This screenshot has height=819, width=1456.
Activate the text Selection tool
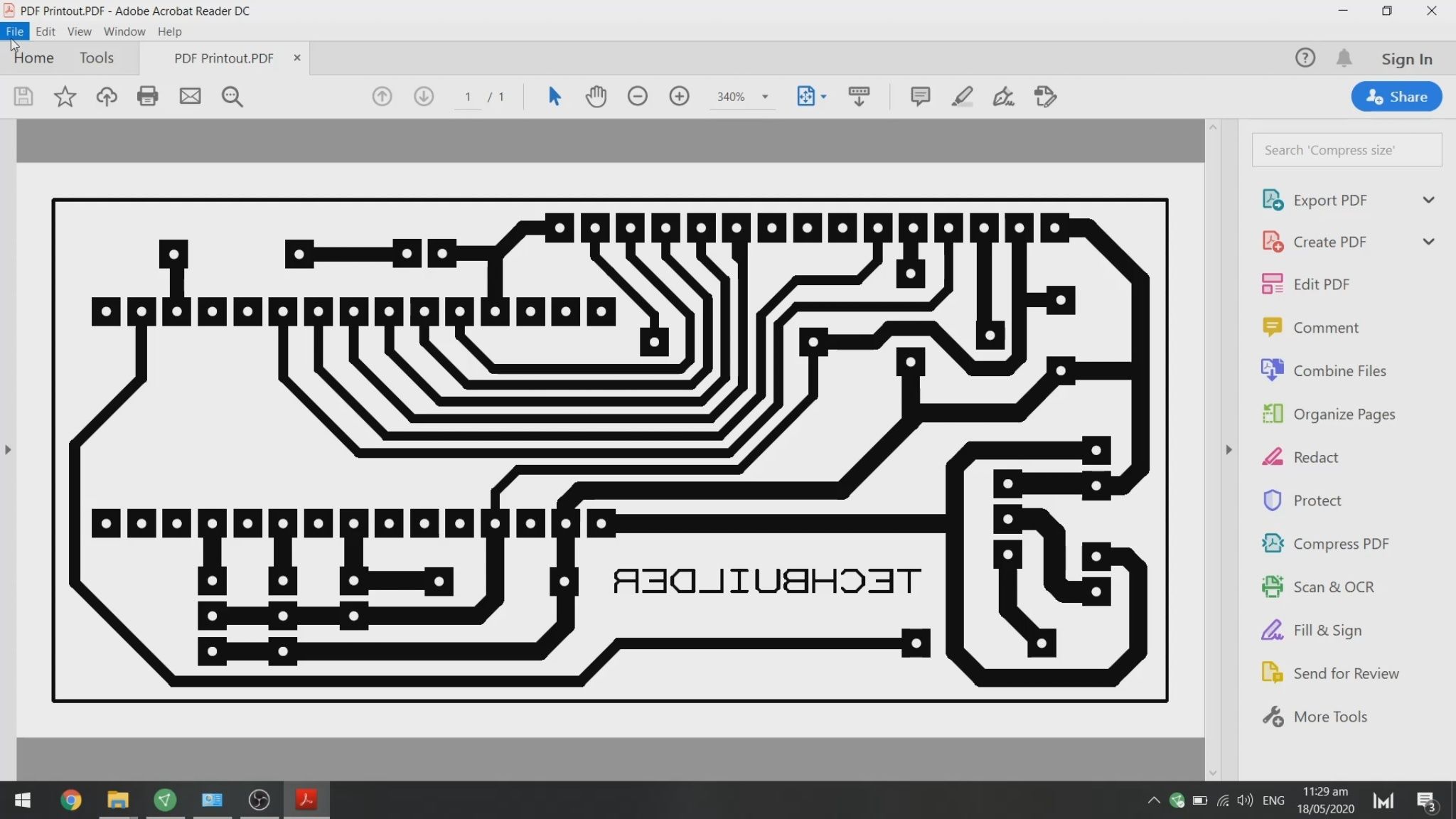tap(553, 96)
